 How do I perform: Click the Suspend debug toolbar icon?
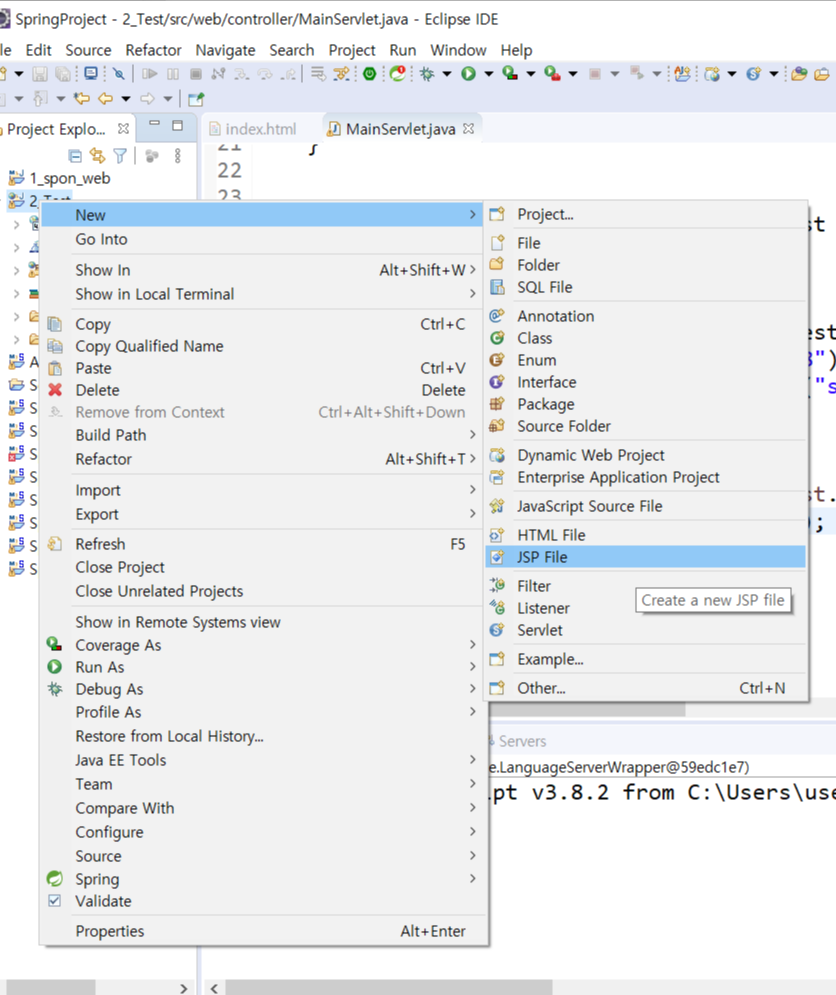pyautogui.click(x=173, y=74)
